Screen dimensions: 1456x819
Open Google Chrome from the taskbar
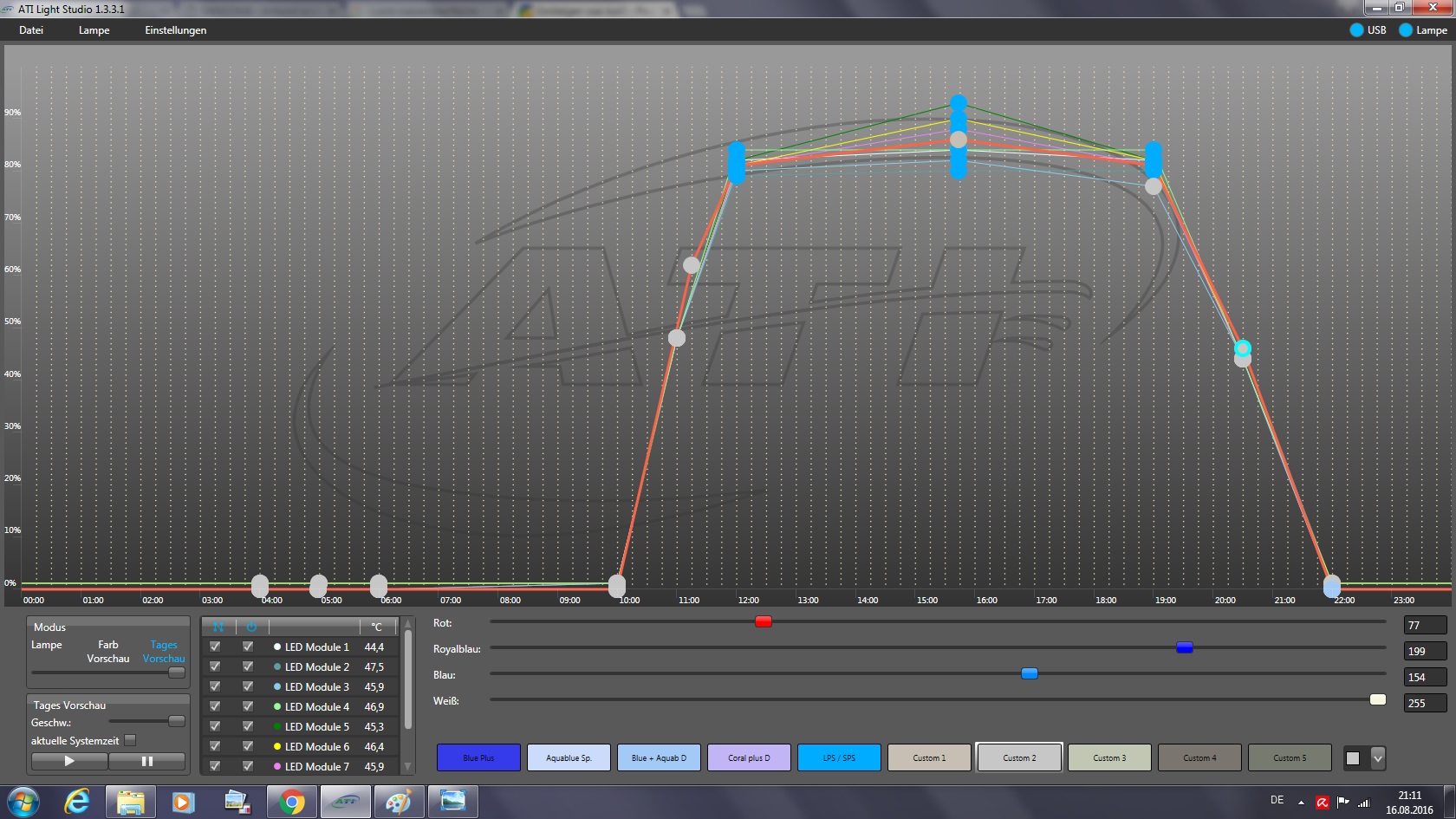tap(292, 802)
